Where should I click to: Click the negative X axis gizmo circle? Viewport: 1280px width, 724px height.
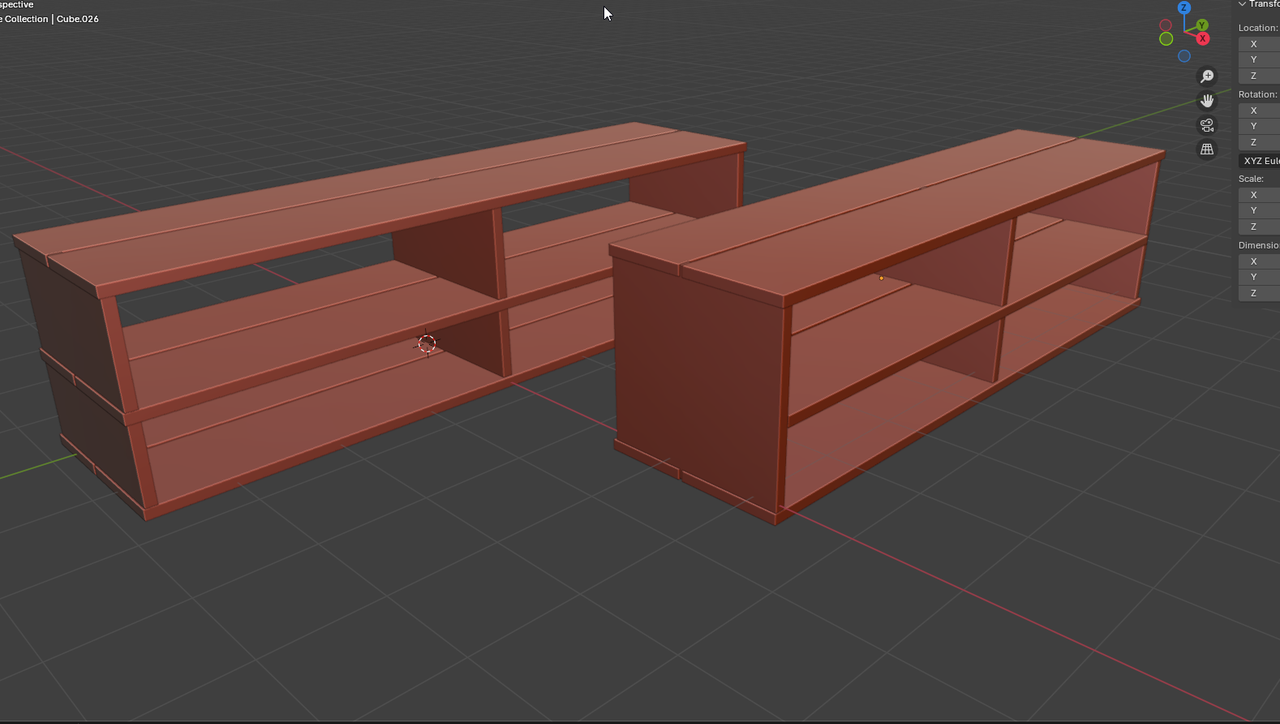(1166, 25)
